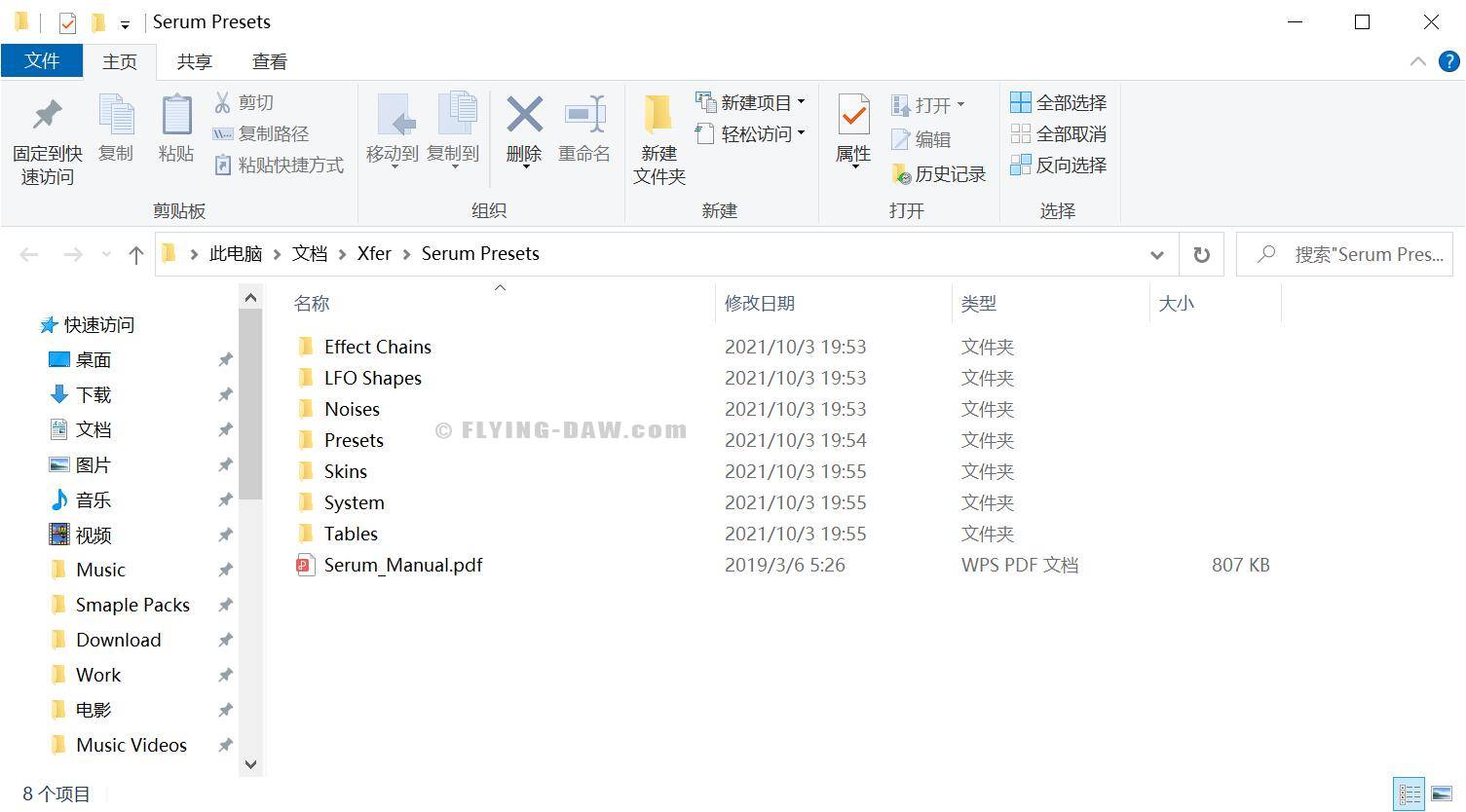Click the Properties icon in title bar

(67, 21)
